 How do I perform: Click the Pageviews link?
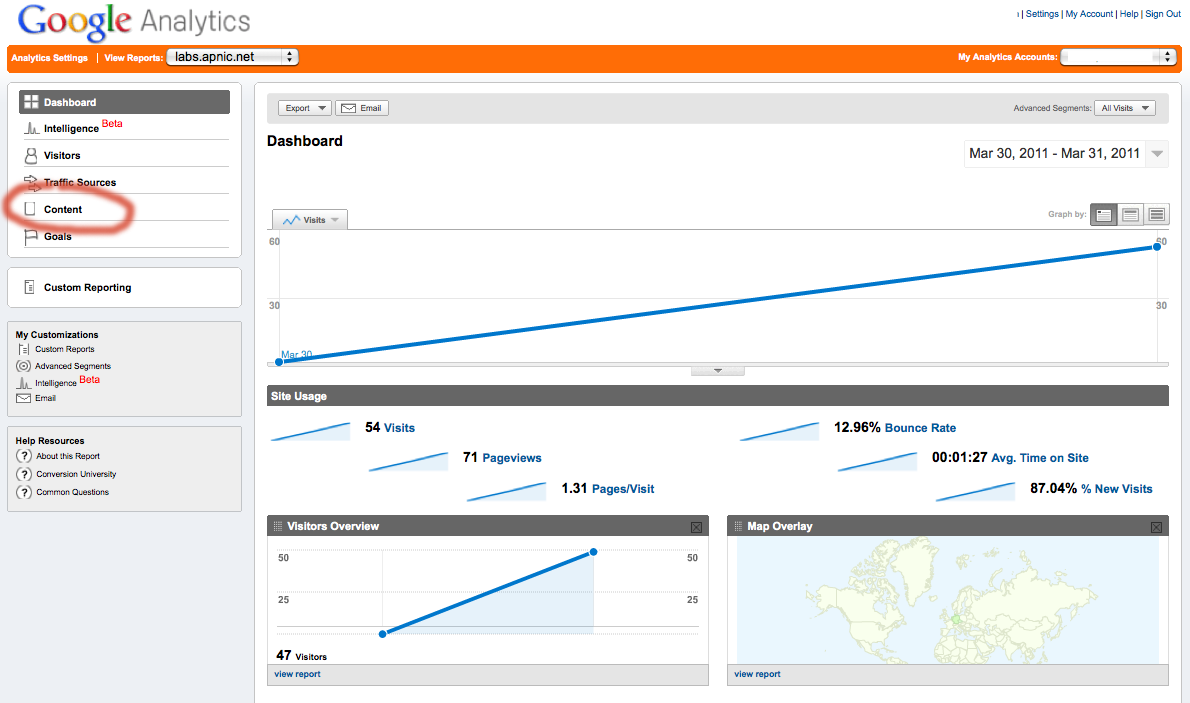(x=512, y=459)
